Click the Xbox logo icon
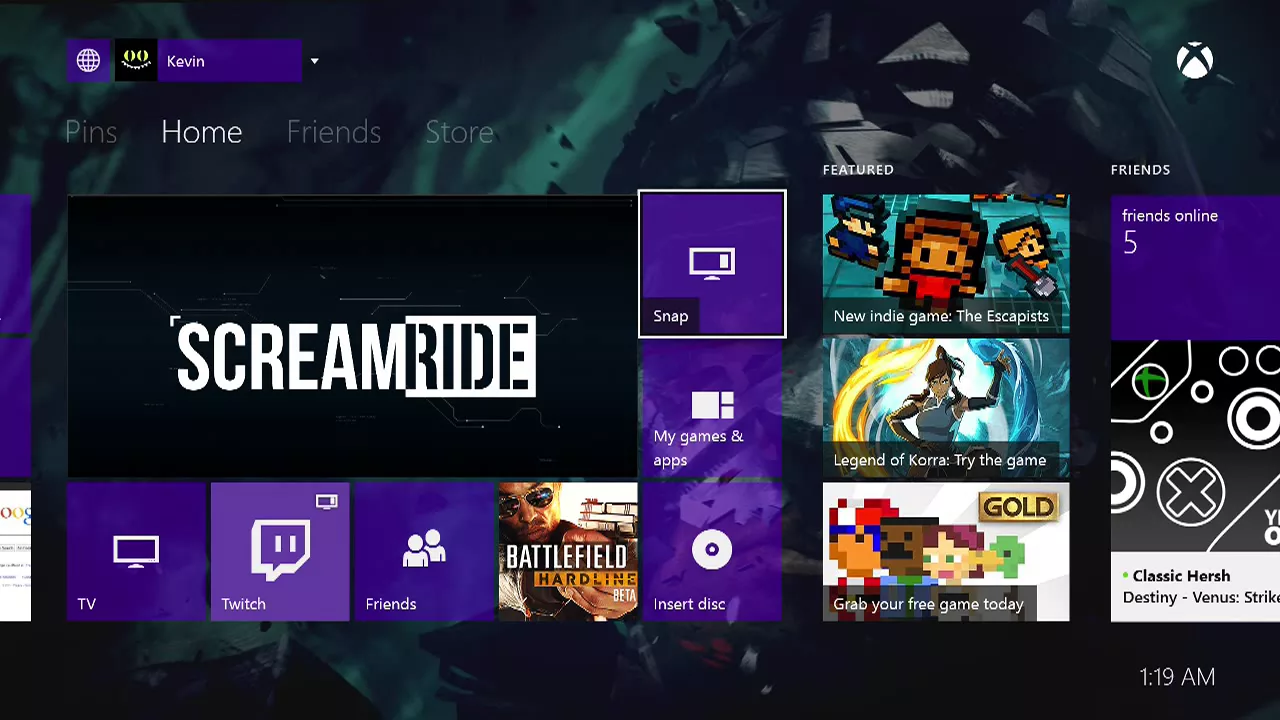Image resolution: width=1280 pixels, height=720 pixels. coord(1195,61)
